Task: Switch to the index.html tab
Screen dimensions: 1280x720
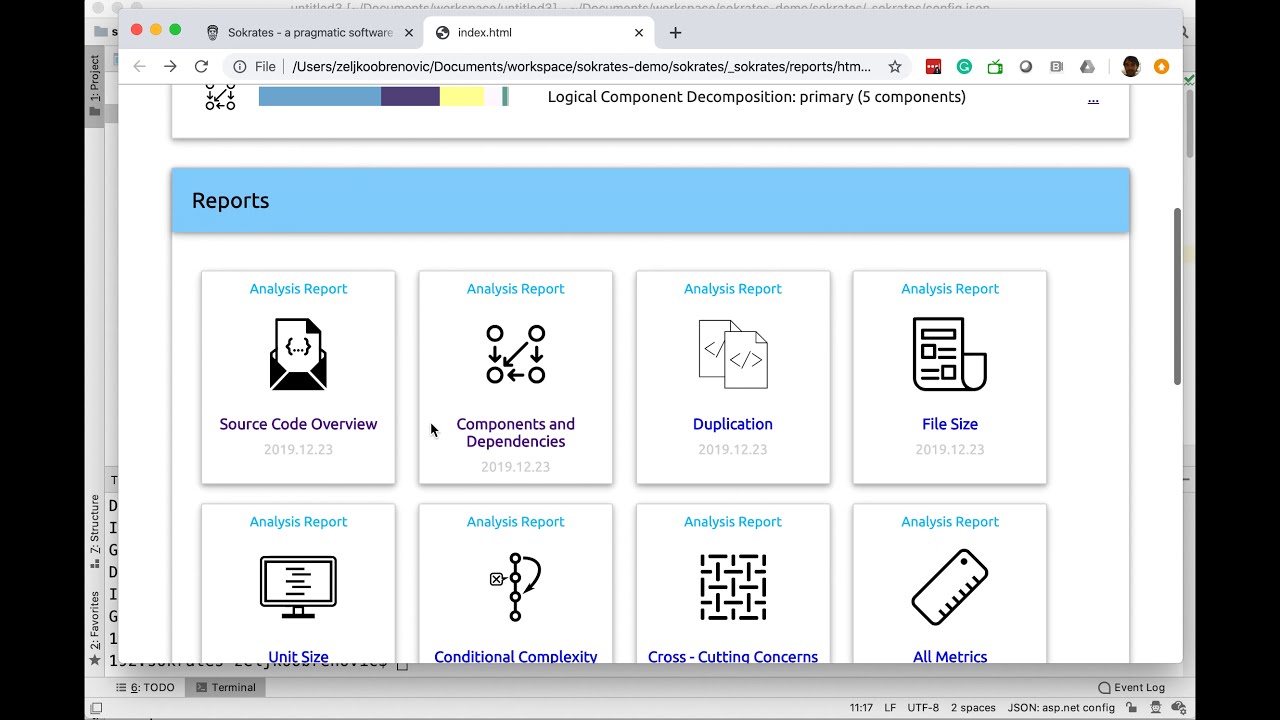Action: pos(539,33)
